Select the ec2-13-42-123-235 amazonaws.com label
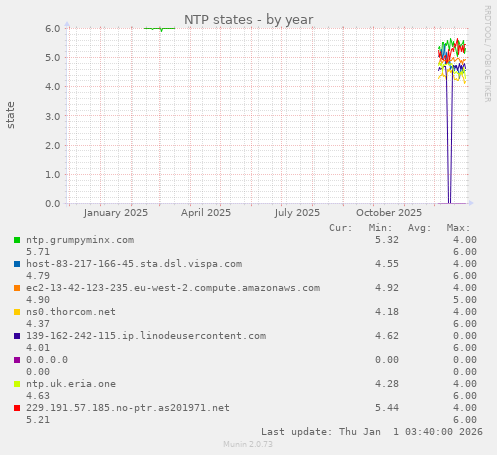 point(173,288)
